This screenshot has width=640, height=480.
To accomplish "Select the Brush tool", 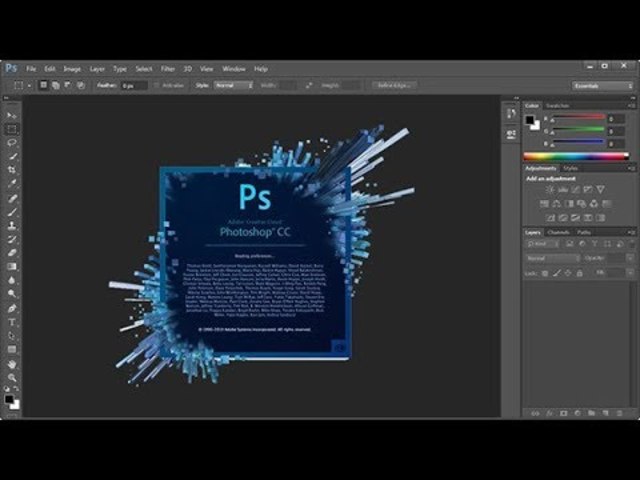I will coord(12,212).
